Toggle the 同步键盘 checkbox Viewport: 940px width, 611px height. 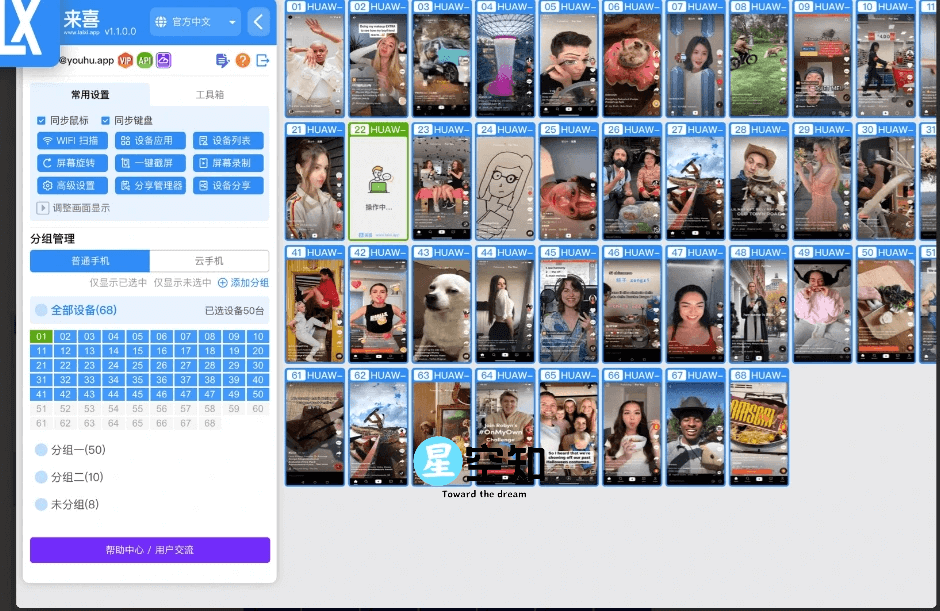(106, 121)
